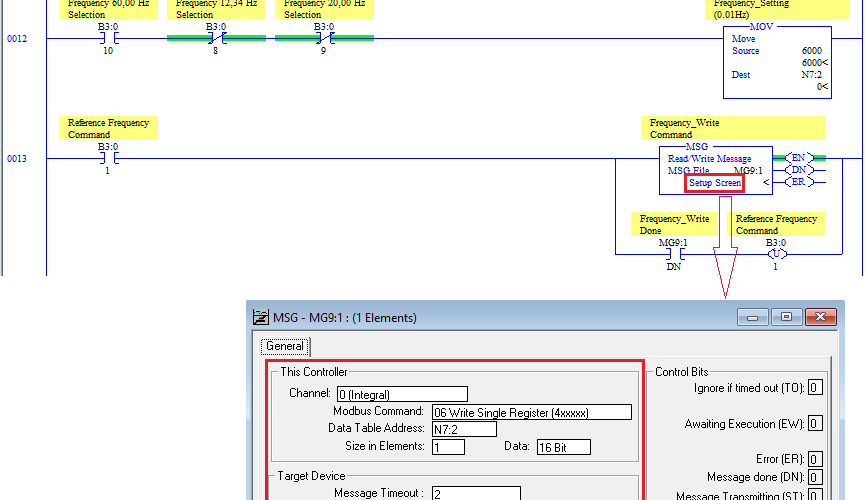Click the MSG dialog title bar icon
The width and height of the screenshot is (867, 500).
tap(260, 317)
